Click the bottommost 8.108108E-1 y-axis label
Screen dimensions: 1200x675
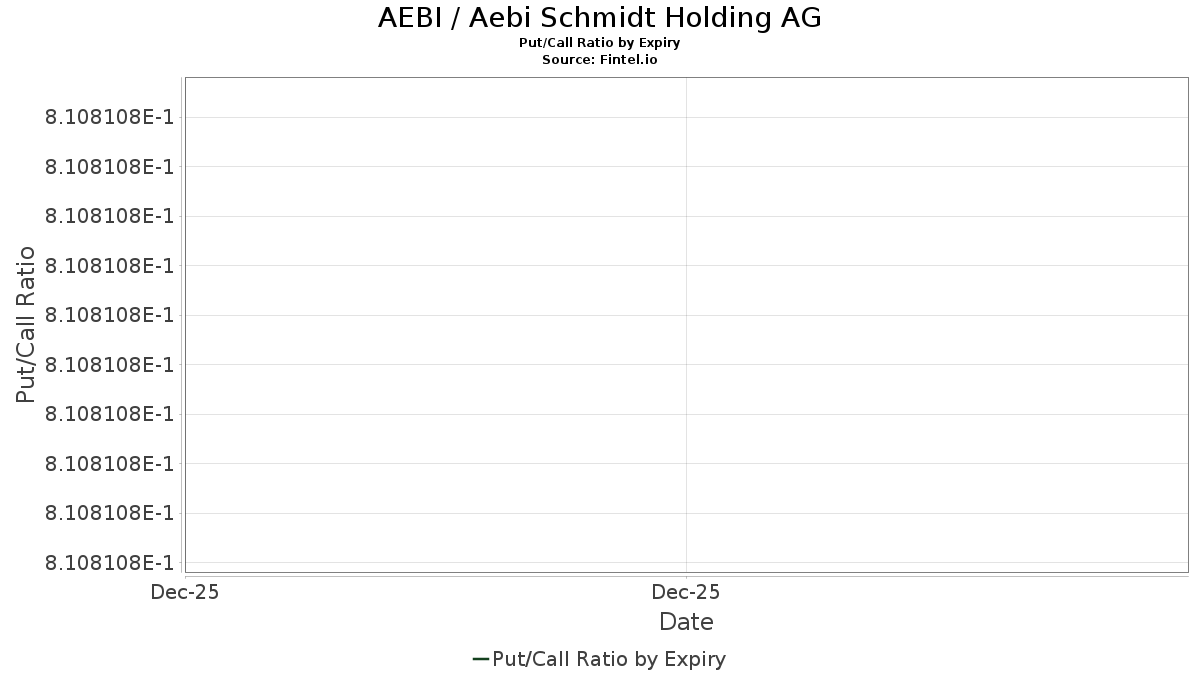pyautogui.click(x=110, y=562)
